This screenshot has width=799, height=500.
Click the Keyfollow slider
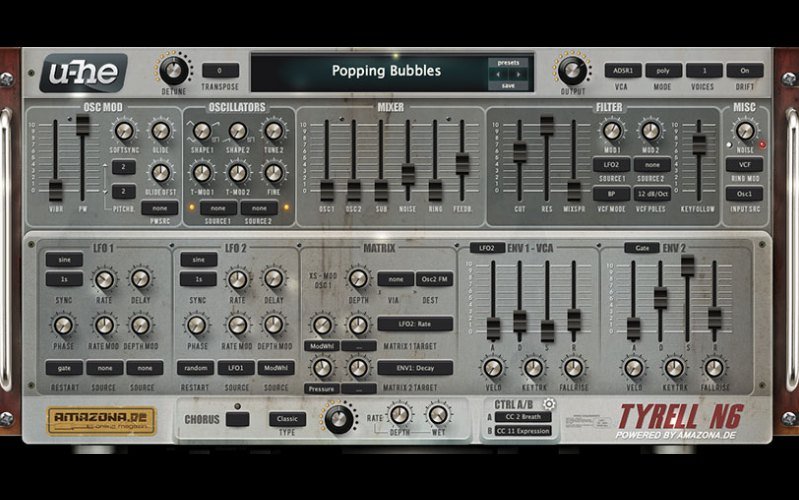(699, 145)
